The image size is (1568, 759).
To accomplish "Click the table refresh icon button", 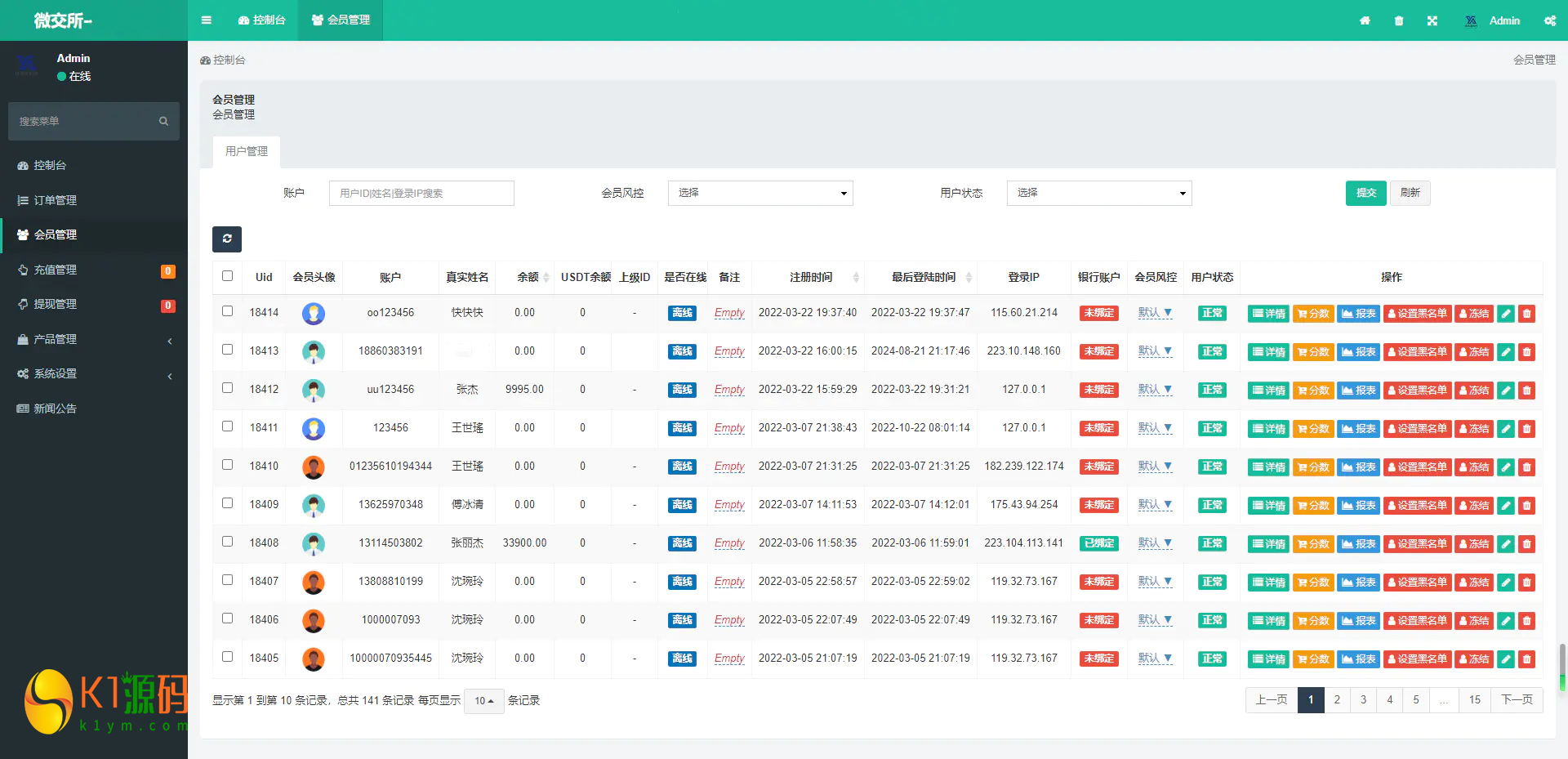I will pos(227,239).
